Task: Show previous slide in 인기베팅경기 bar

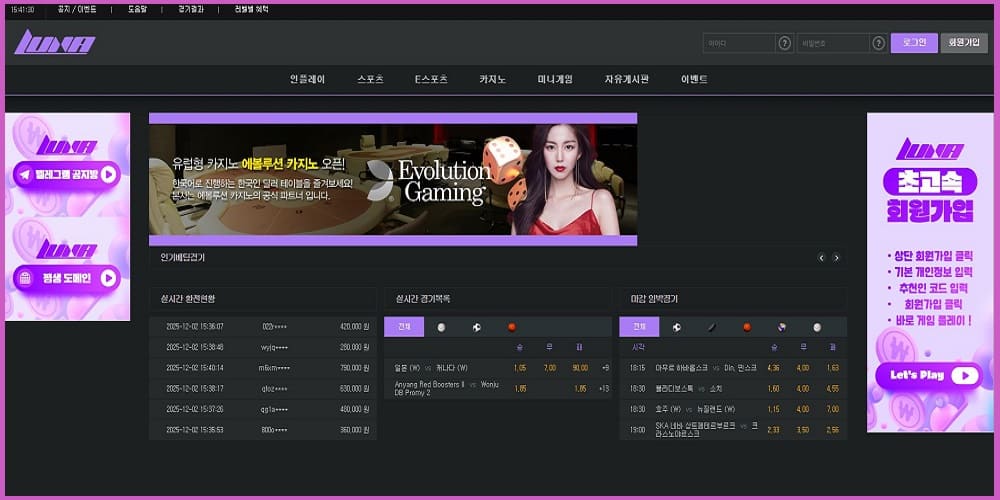Action: pyautogui.click(x=822, y=258)
